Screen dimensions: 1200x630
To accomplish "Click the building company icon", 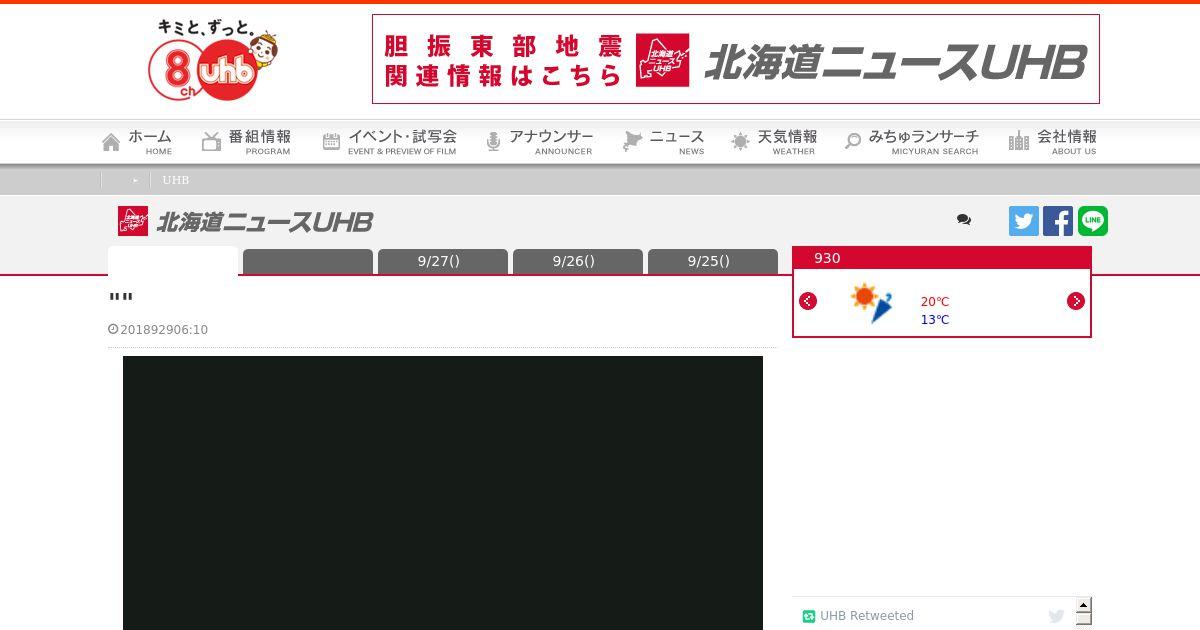I will (x=1019, y=141).
